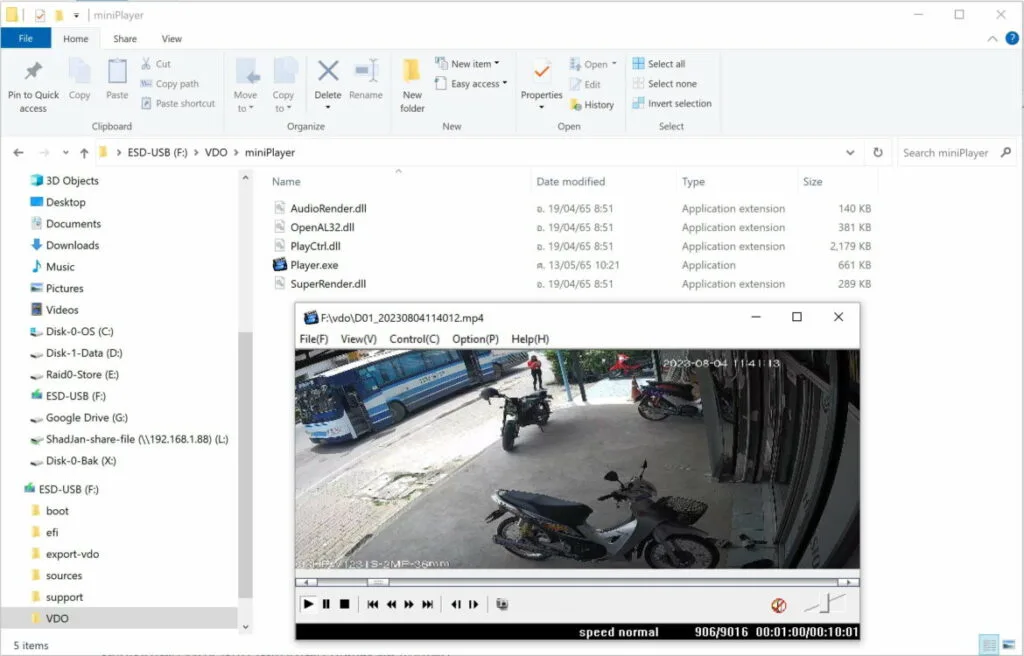Expand the Properties dropdown arrow
Viewport: 1024px width, 656px height.
point(541,105)
